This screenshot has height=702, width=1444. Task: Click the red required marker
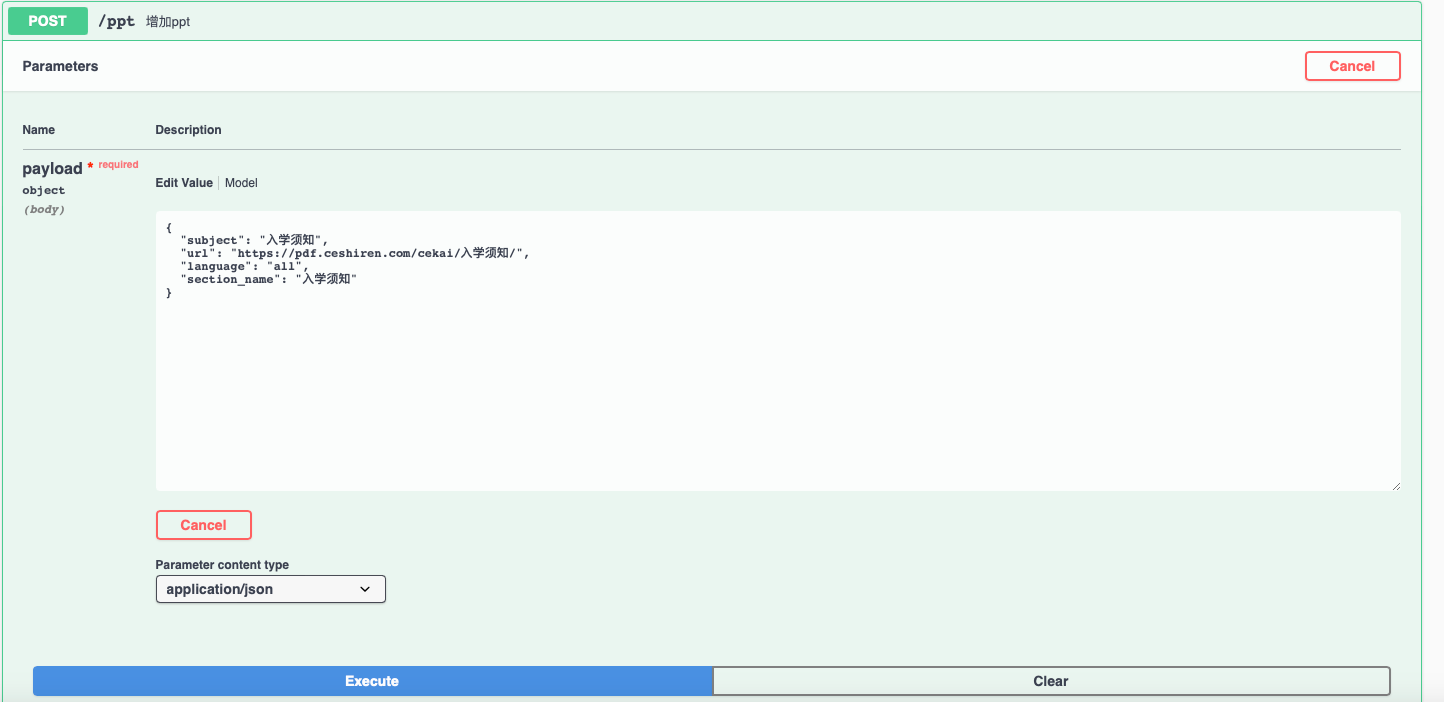click(114, 165)
